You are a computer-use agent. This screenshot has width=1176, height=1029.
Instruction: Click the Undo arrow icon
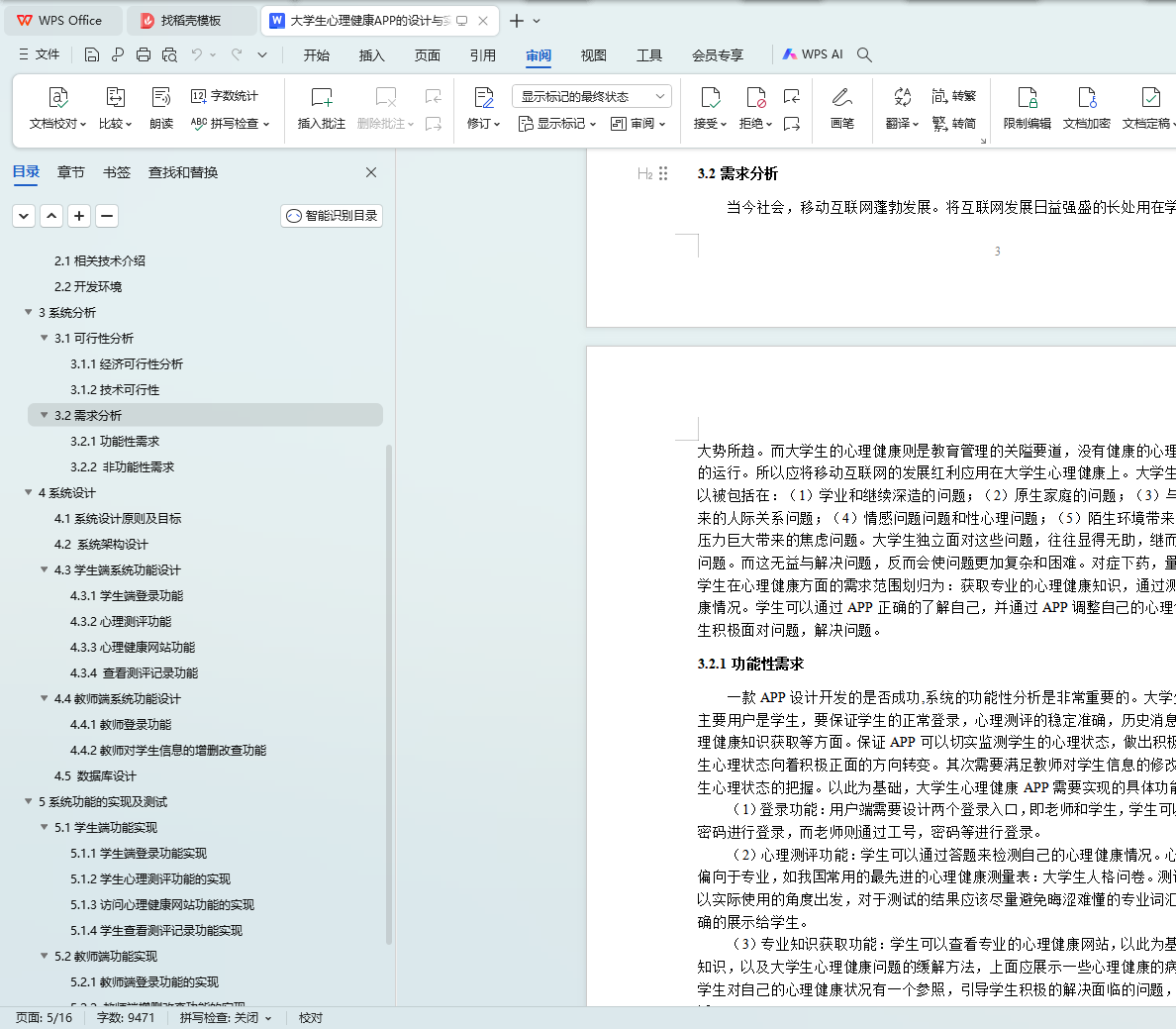pyautogui.click(x=197, y=54)
